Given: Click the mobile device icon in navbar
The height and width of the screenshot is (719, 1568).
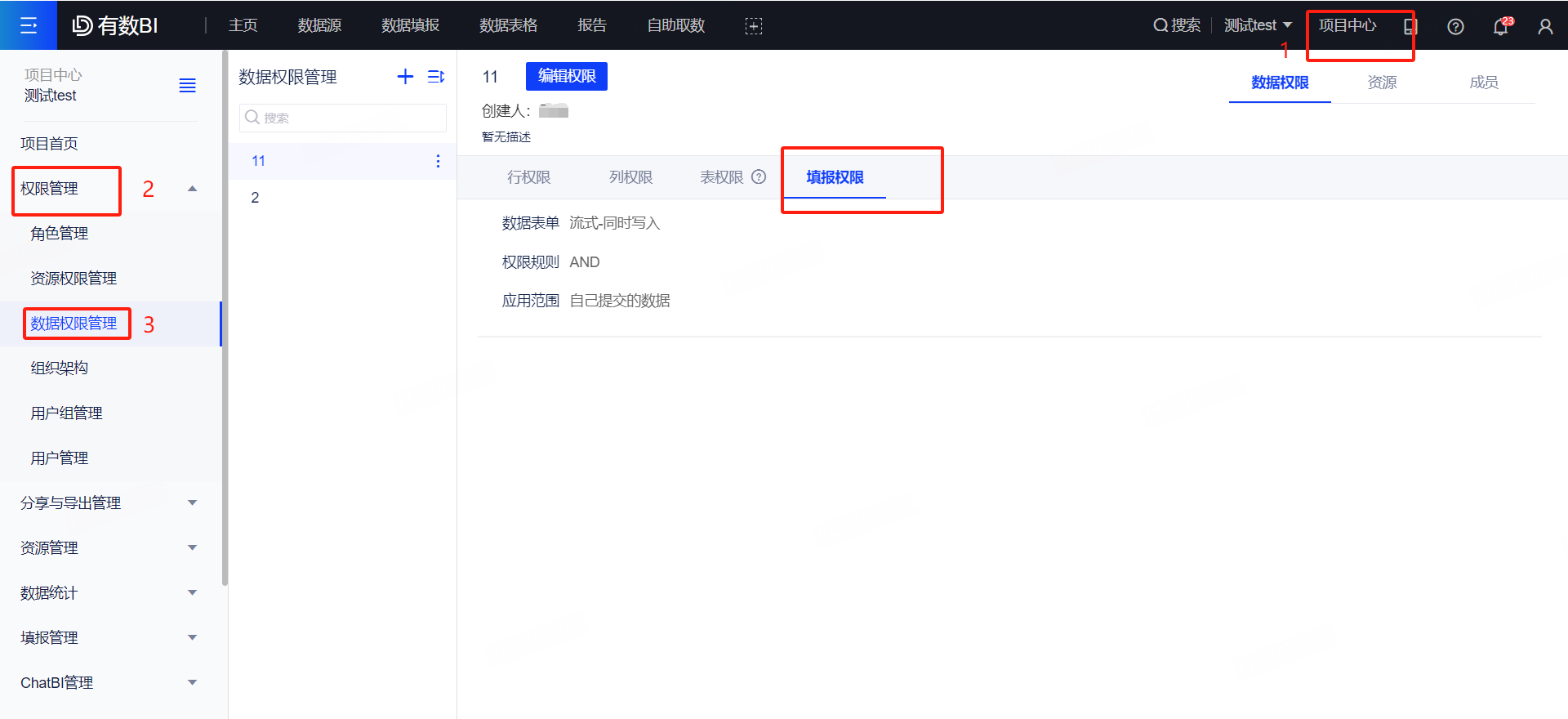Looking at the screenshot, I should coord(1410,26).
